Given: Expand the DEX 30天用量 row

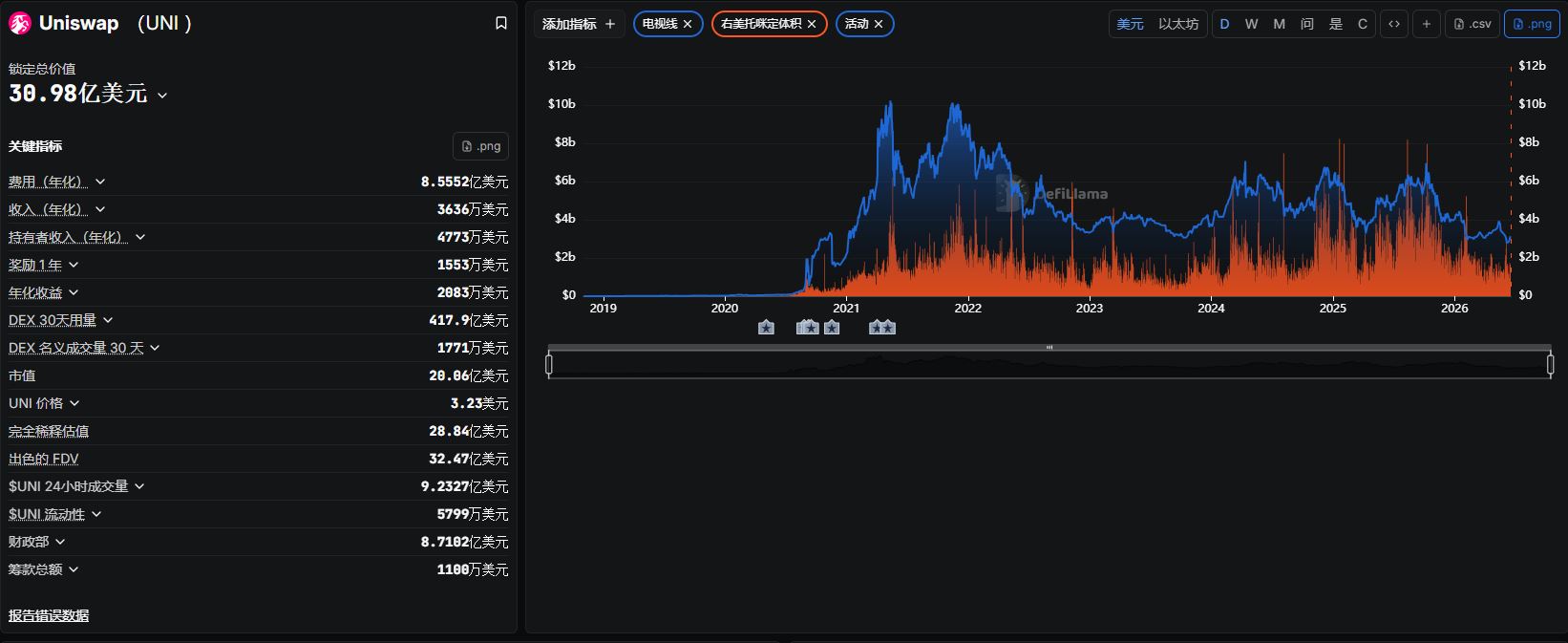Looking at the screenshot, I should (x=108, y=320).
